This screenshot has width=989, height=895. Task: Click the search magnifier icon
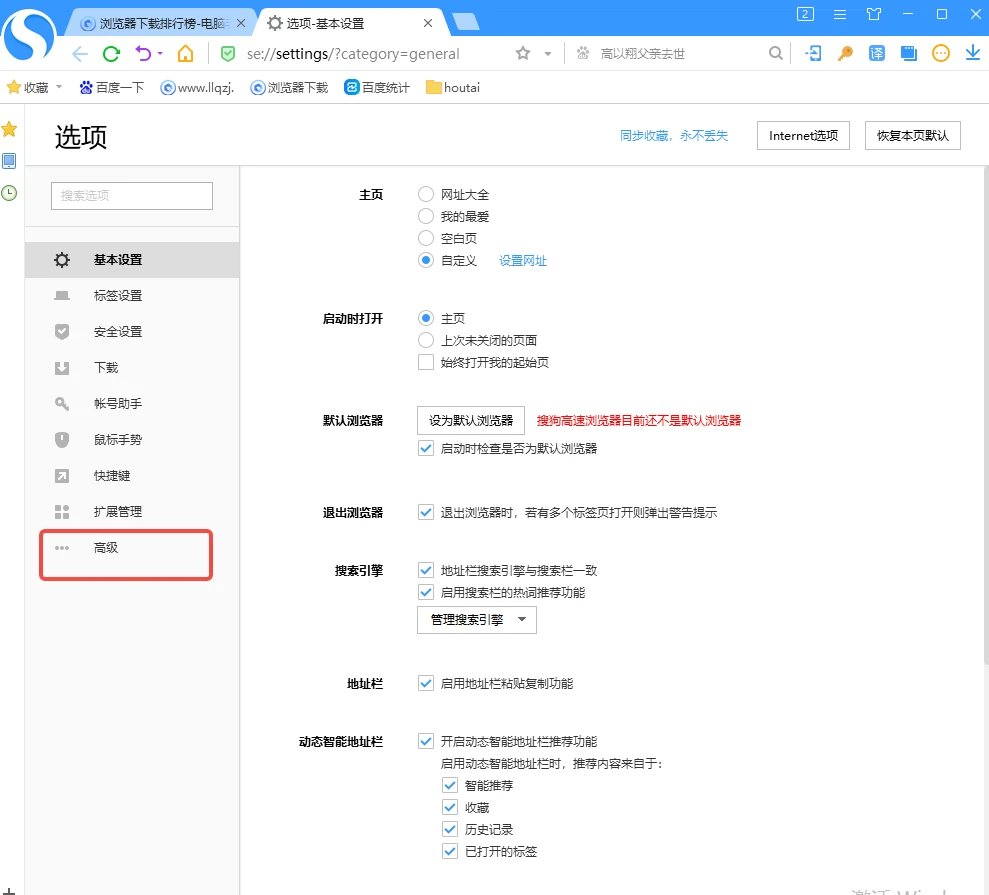[776, 54]
